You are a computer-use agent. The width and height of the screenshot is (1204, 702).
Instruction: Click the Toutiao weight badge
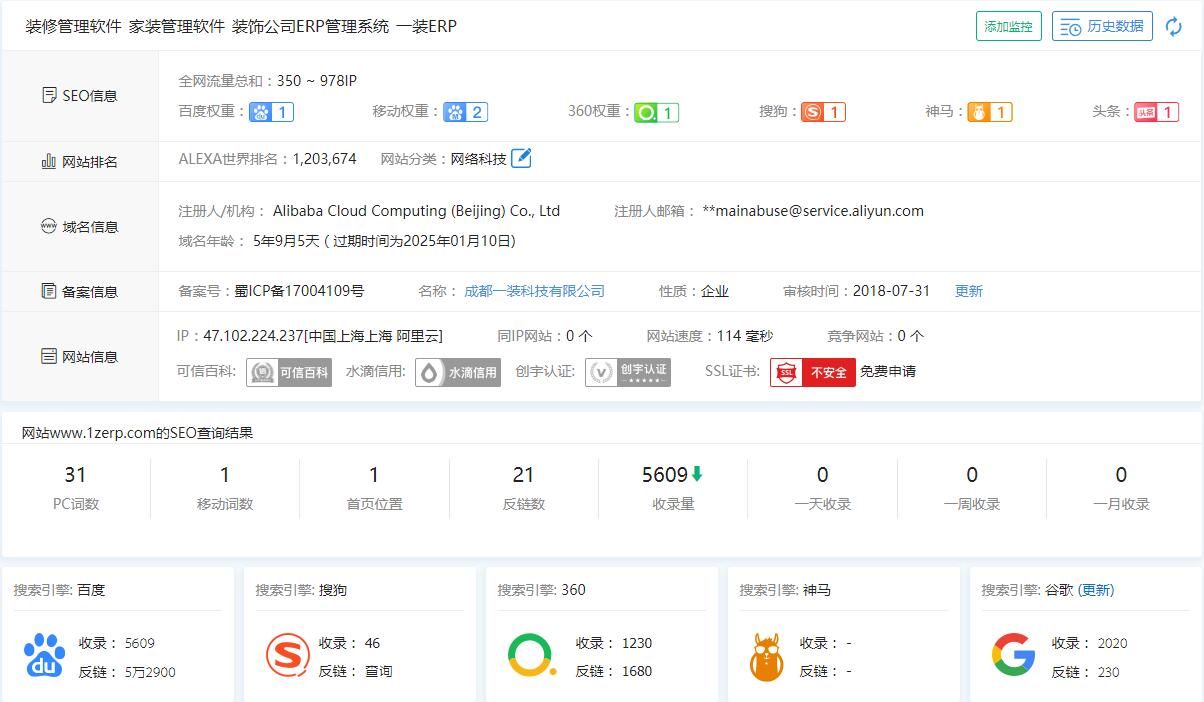1156,112
